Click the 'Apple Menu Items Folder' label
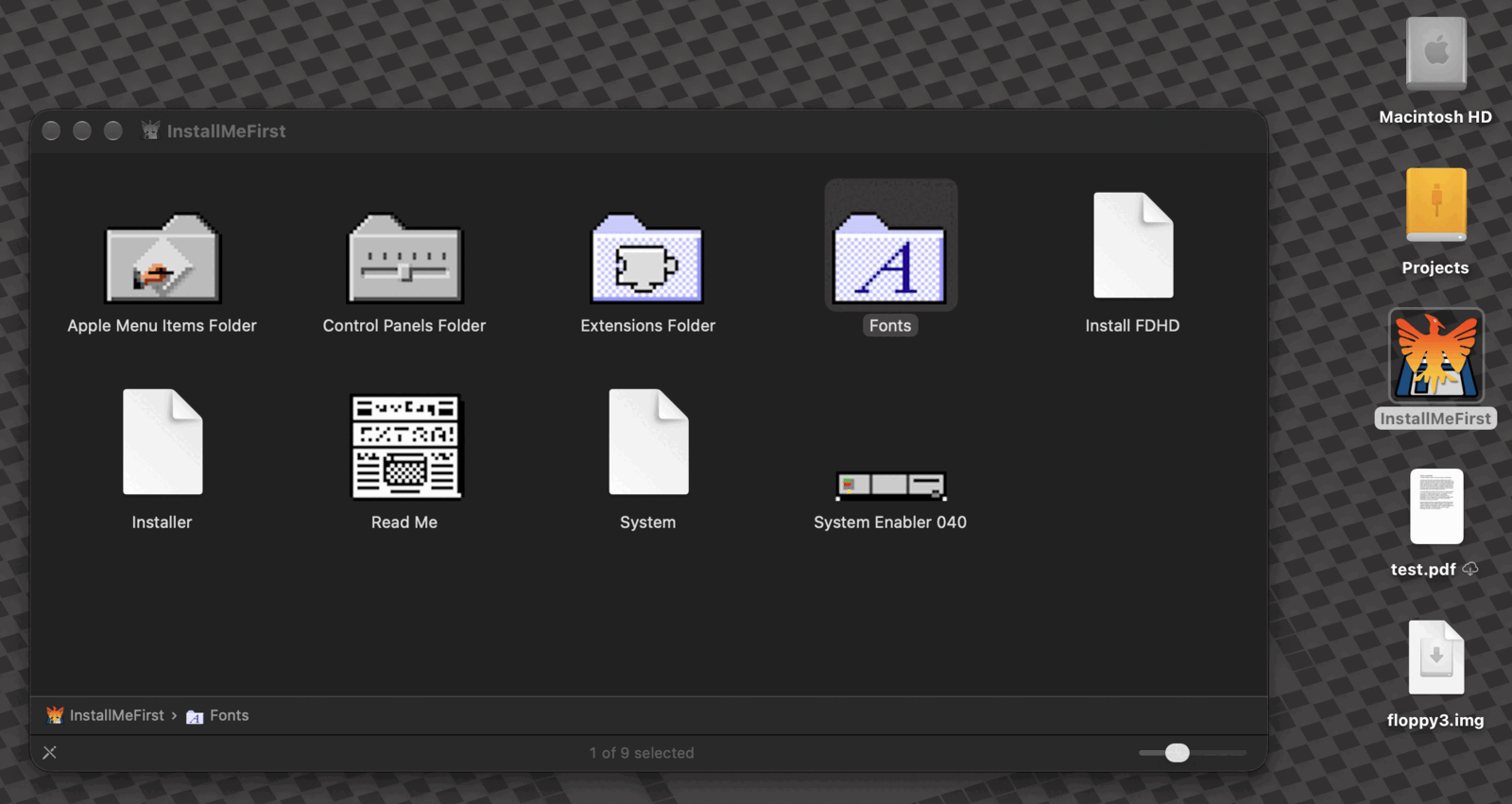1512x804 pixels. 162,326
